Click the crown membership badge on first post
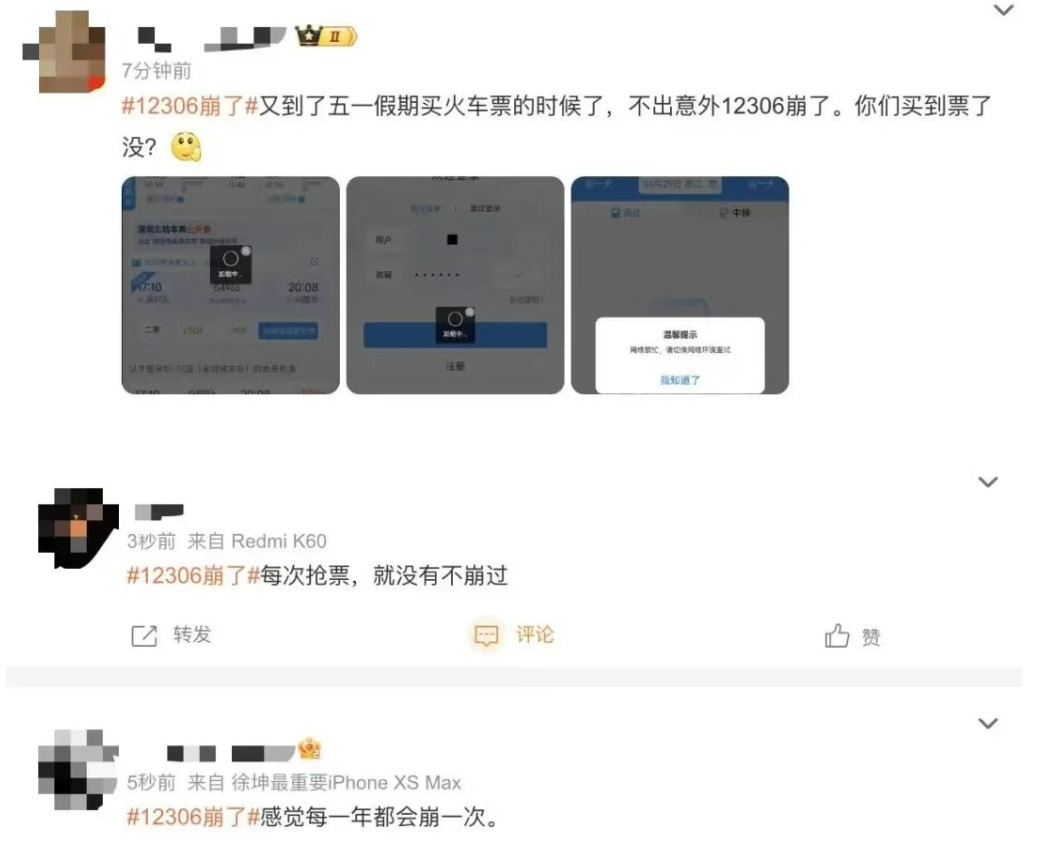 point(326,35)
